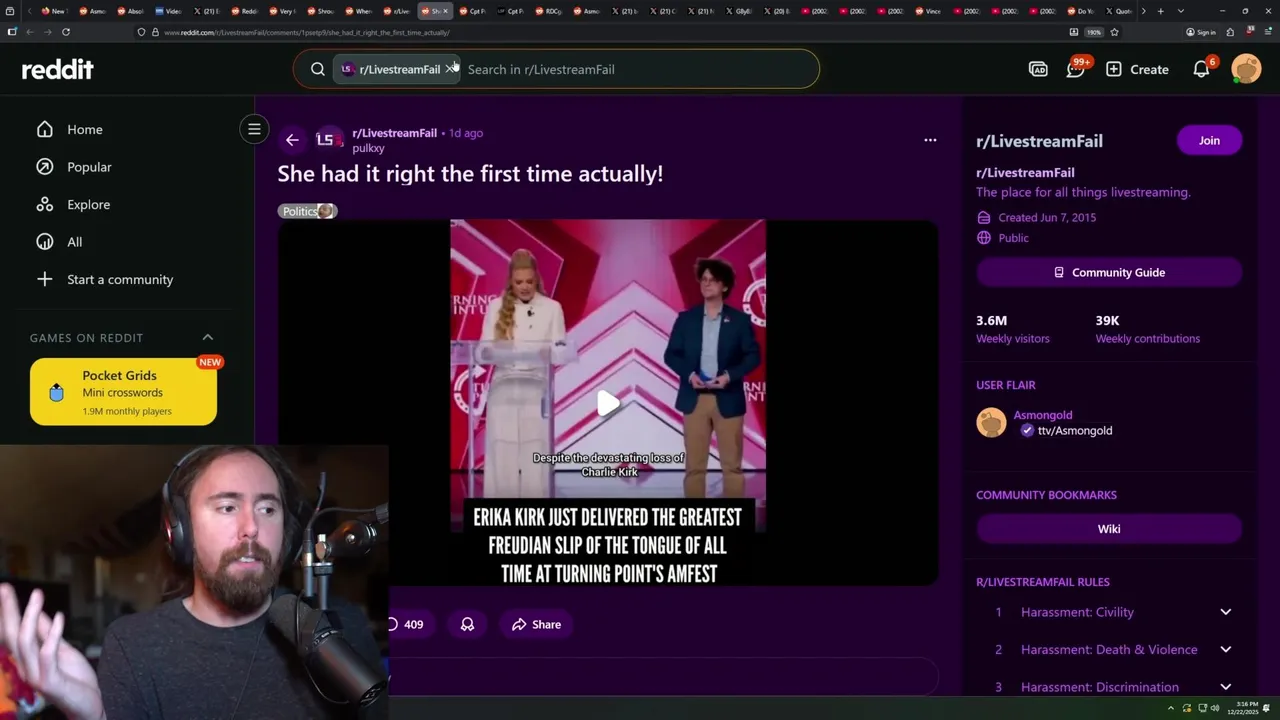Toggle the sidebar collapse hamburger button
1280x720 pixels.
tap(254, 129)
